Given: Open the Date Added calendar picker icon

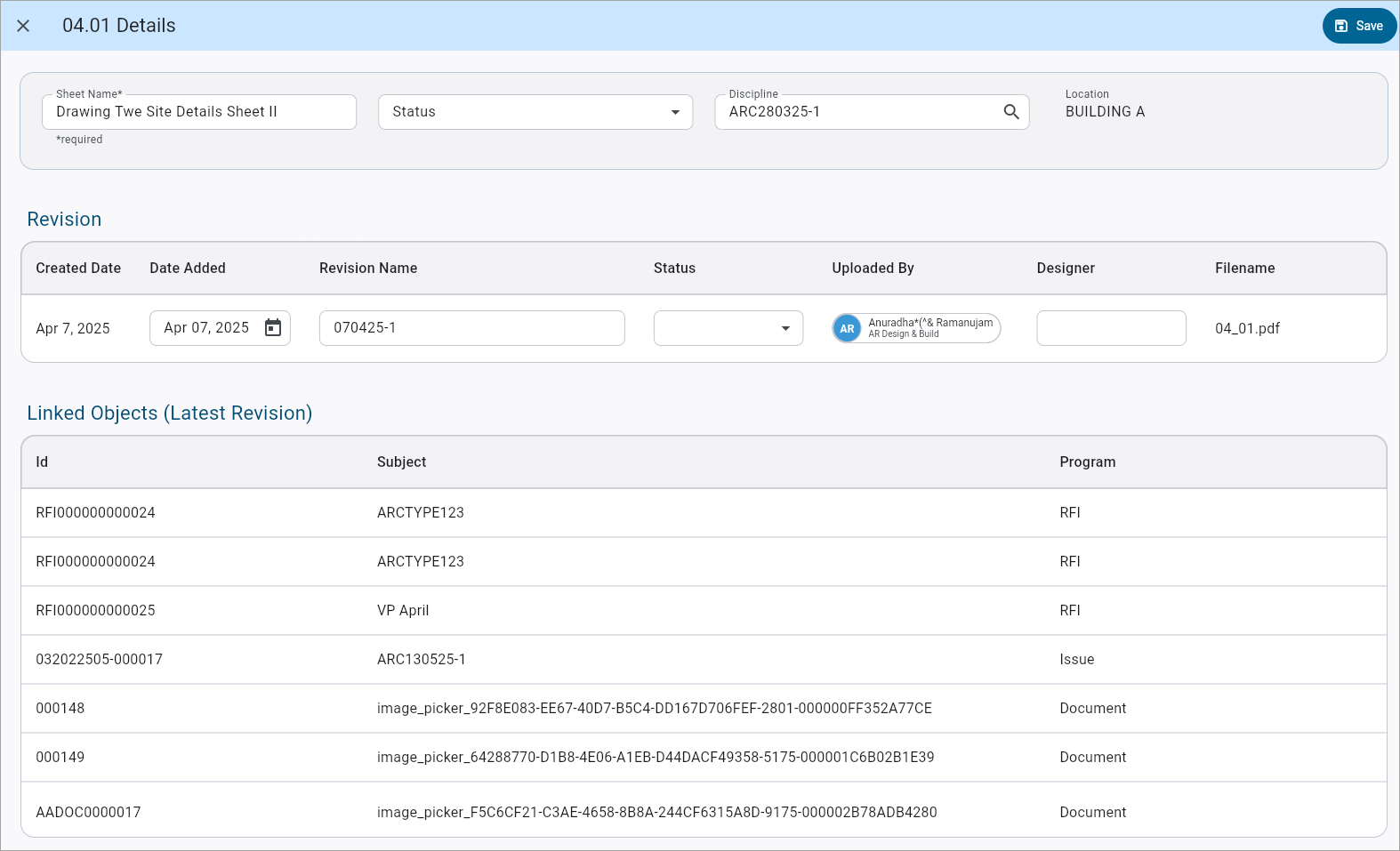Looking at the screenshot, I should point(273,328).
